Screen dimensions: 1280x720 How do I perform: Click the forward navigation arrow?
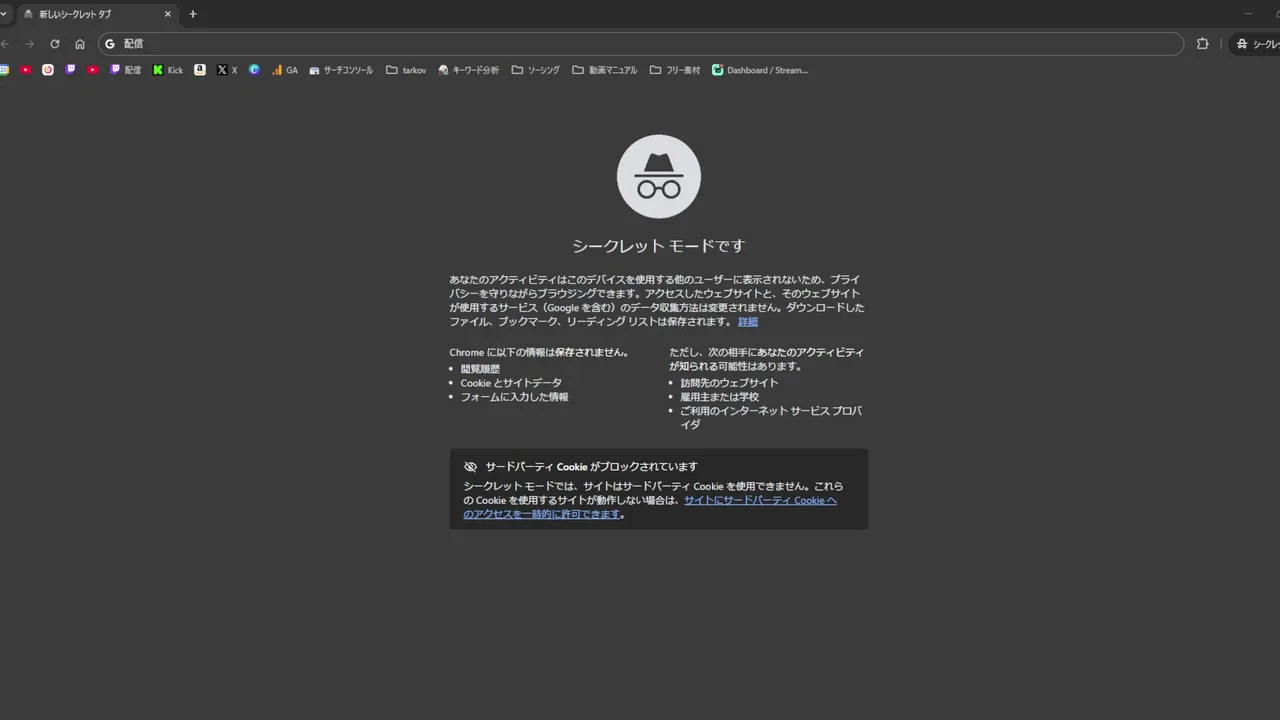pos(29,44)
